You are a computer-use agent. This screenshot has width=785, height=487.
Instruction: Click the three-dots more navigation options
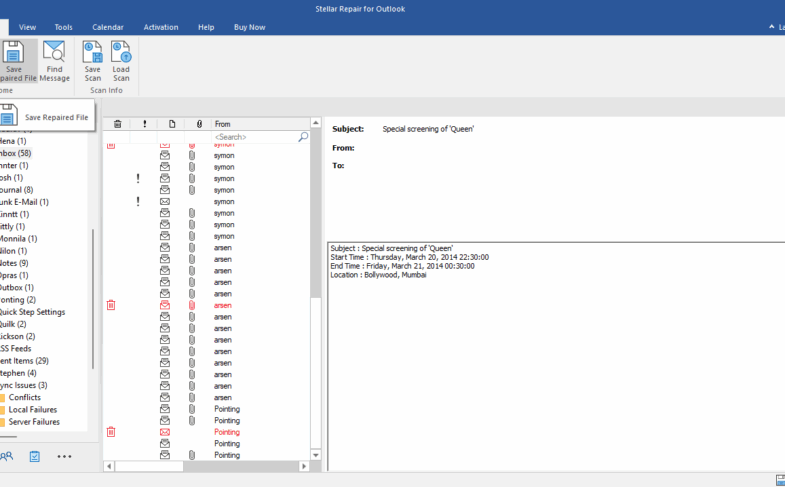coord(64,456)
